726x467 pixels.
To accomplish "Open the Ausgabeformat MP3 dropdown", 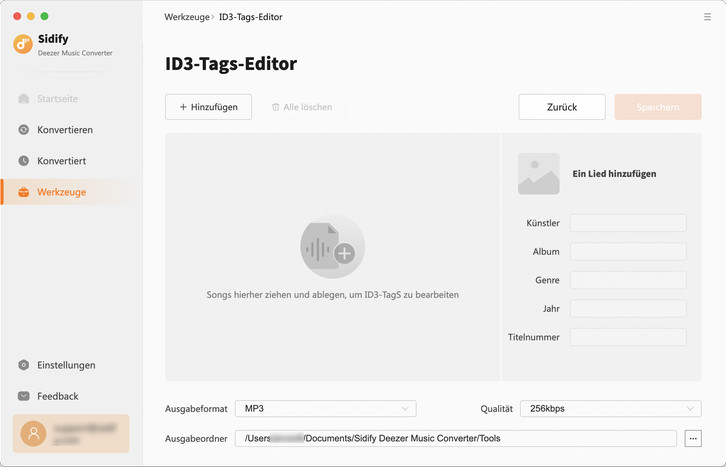I will 325,409.
